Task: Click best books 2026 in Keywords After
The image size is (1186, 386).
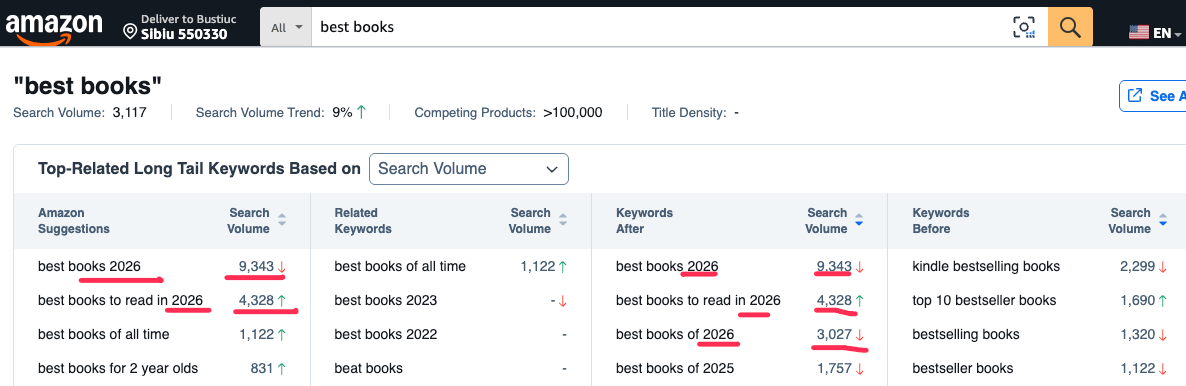Action: 667,266
